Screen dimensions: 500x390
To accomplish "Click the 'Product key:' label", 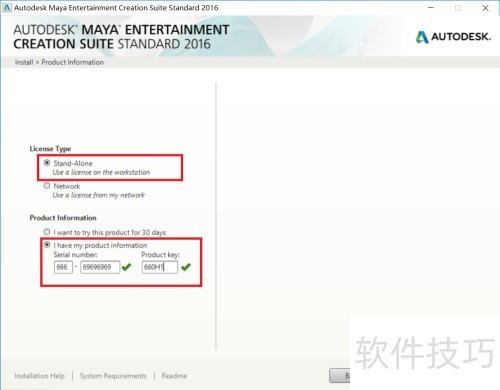I will click(x=160, y=255).
